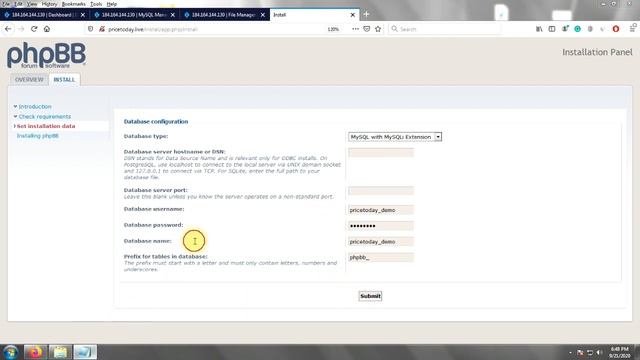The height and width of the screenshot is (360, 640).
Task: Open Windows Start button
Action: click(10, 352)
